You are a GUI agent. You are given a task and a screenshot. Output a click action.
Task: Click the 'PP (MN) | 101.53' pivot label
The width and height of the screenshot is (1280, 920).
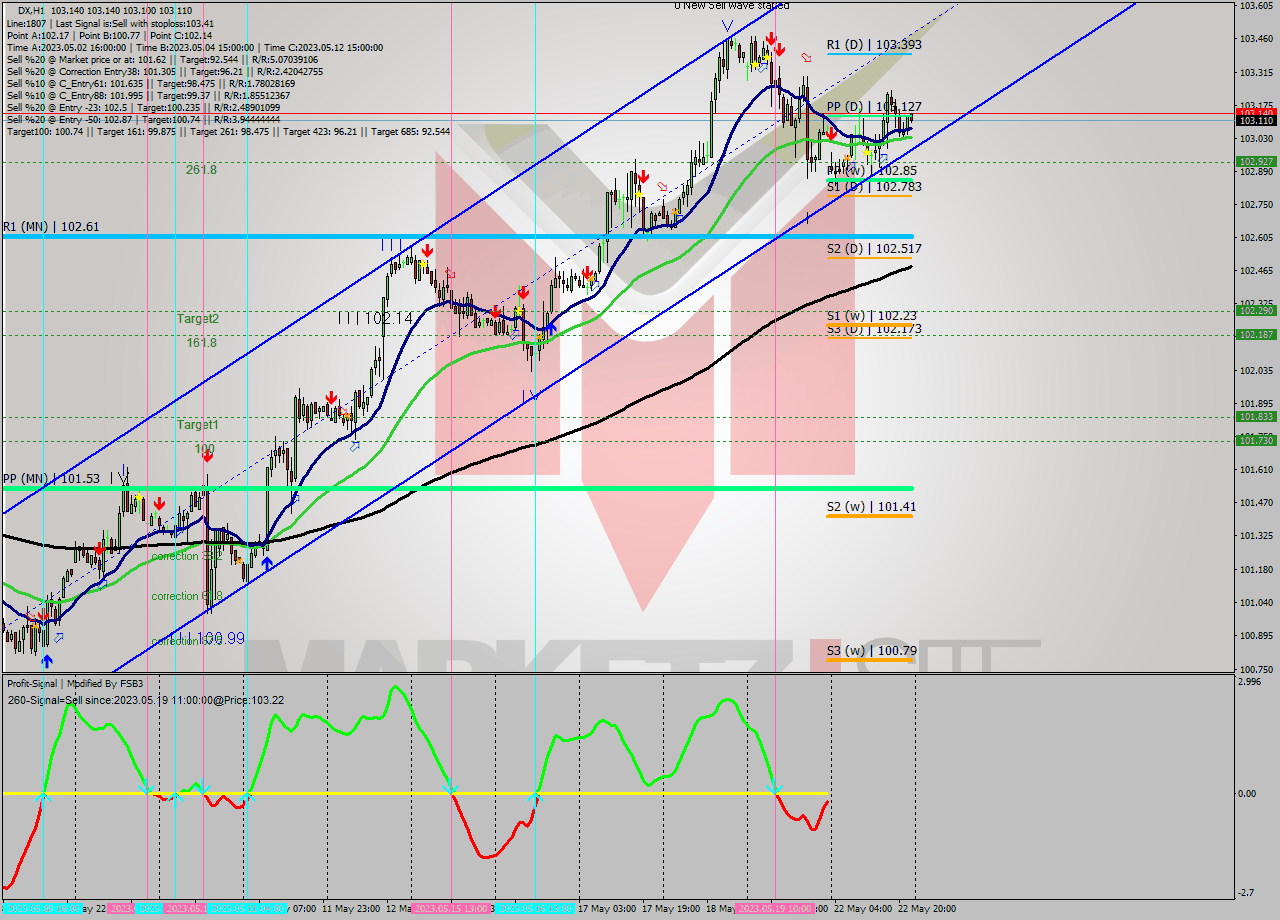tap(51, 479)
